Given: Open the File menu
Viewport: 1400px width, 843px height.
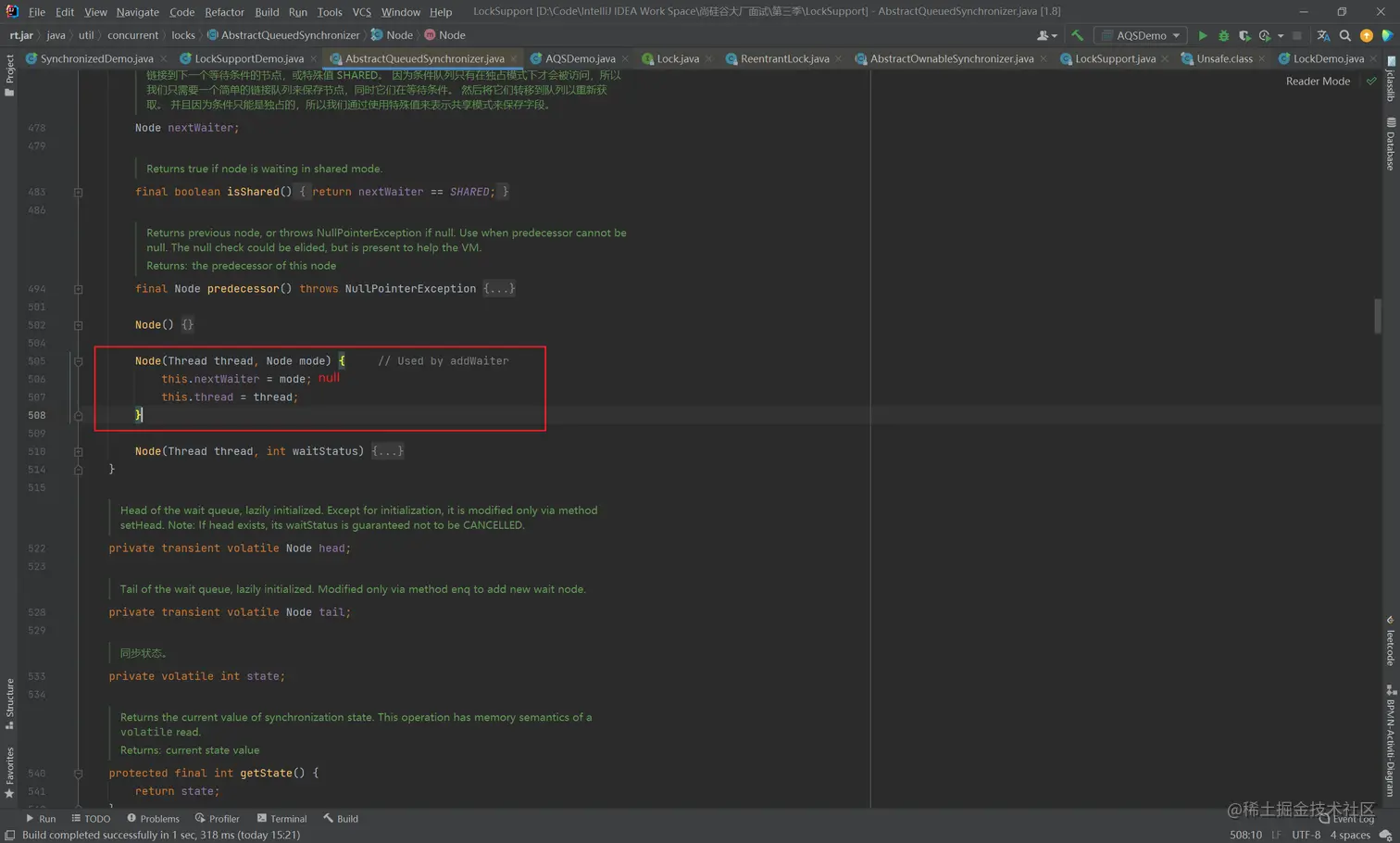Looking at the screenshot, I should 36,12.
